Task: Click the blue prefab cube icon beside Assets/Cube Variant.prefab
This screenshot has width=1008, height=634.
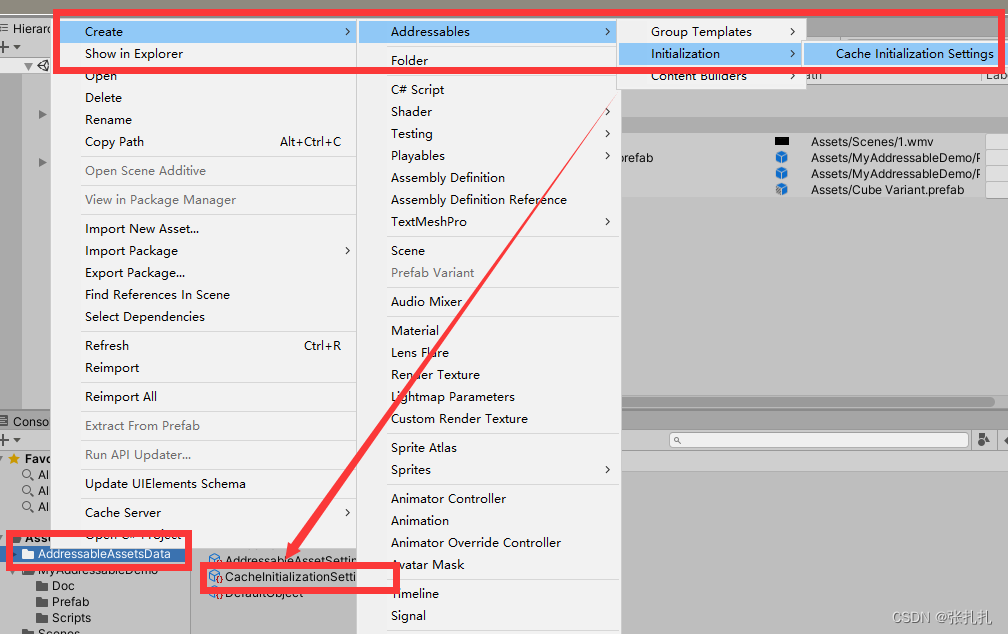Action: 781,189
